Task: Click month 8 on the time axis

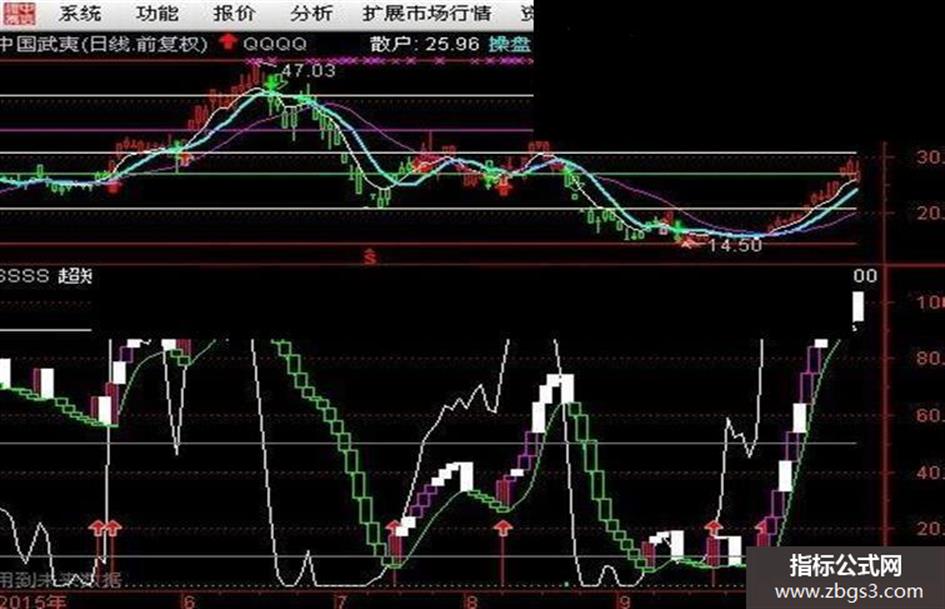Action: pyautogui.click(x=472, y=601)
